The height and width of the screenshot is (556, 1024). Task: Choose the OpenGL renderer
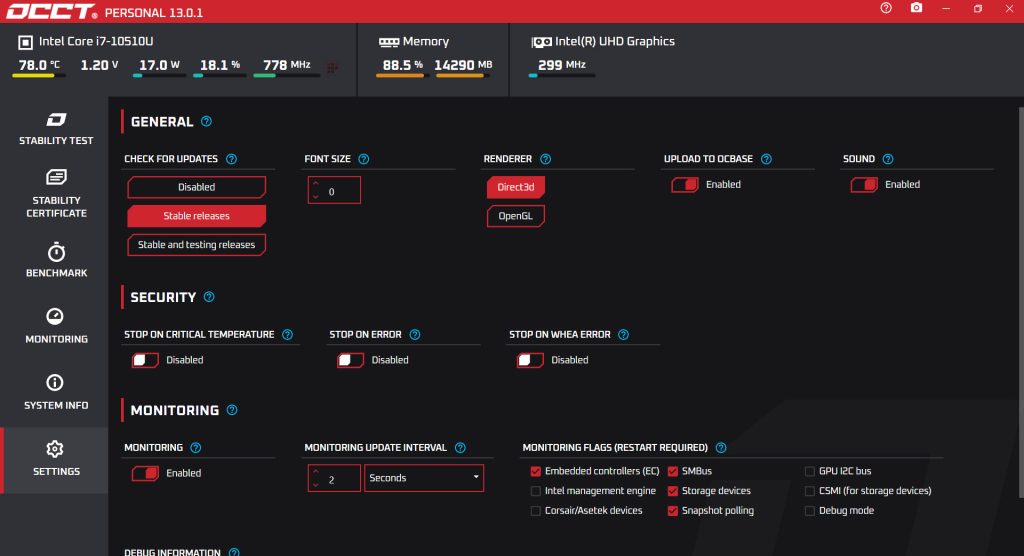(x=515, y=216)
